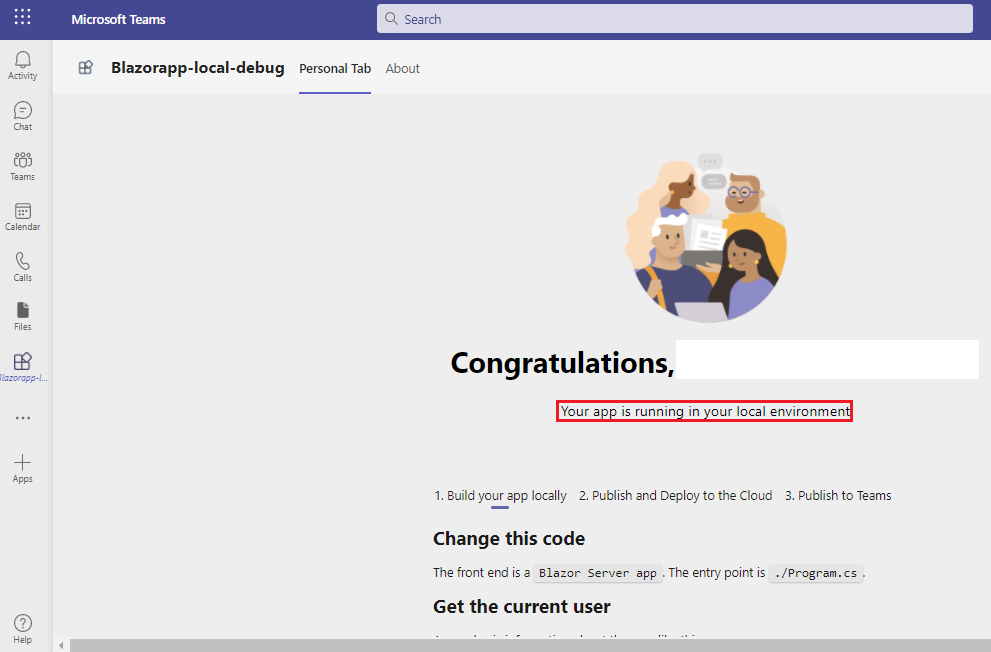The height and width of the screenshot is (652, 991).
Task: Click the search magnifier icon
Action: 391,19
